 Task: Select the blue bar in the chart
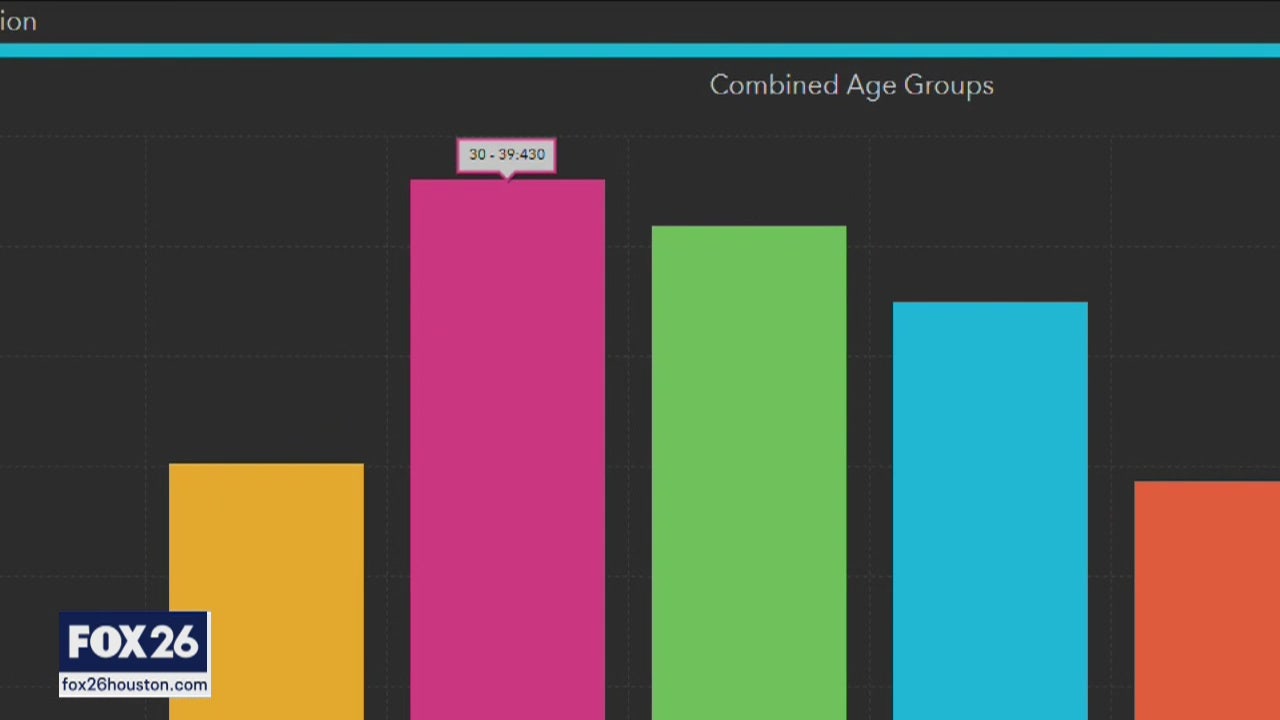coord(990,510)
